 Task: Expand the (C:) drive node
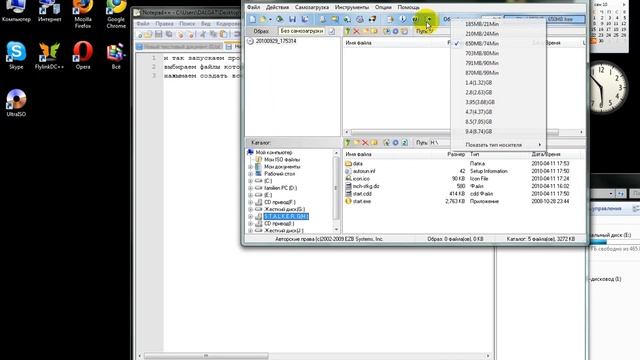pyautogui.click(x=251, y=181)
